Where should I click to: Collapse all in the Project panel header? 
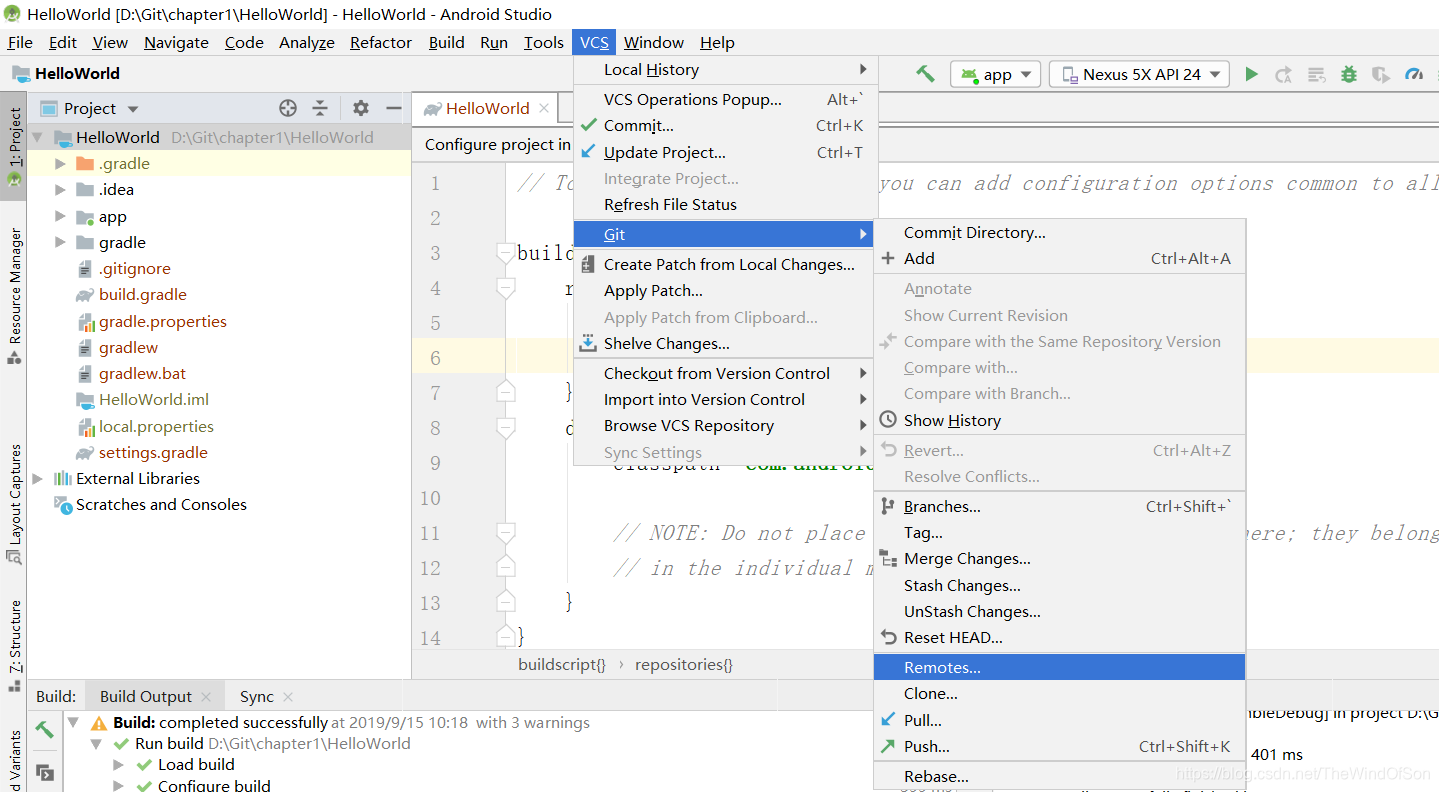[320, 108]
